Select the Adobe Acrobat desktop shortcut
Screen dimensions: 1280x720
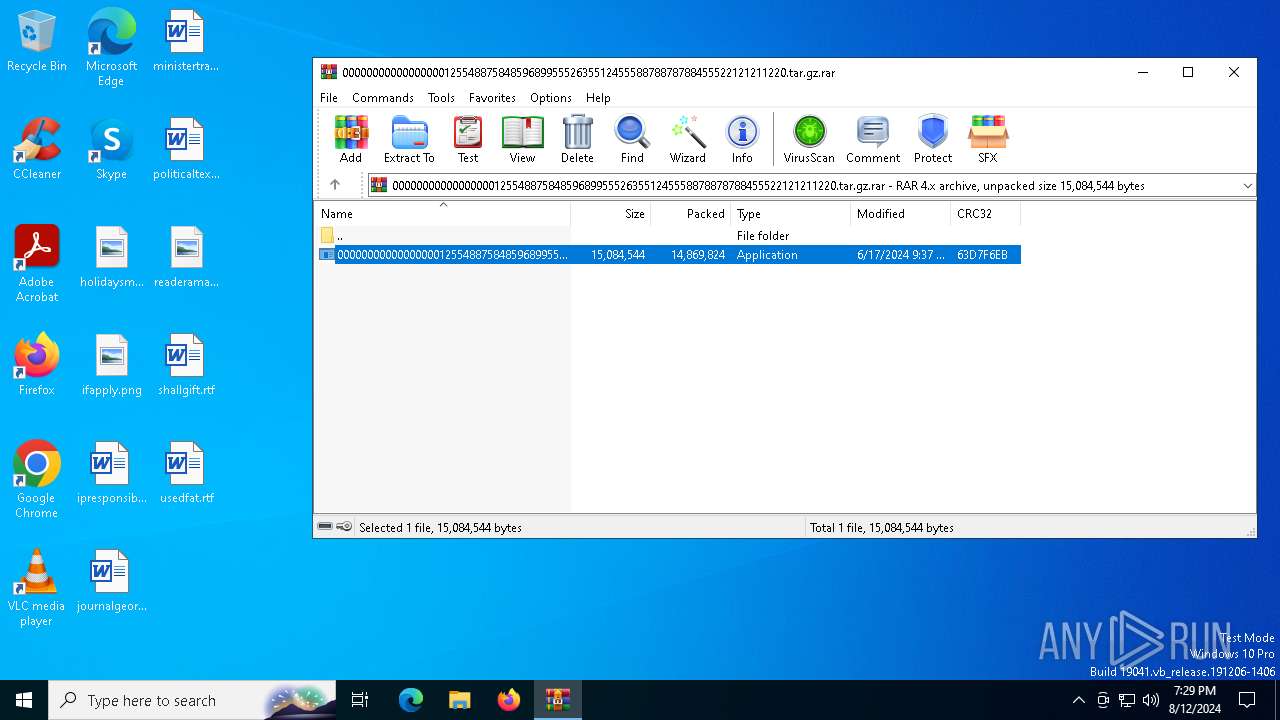click(x=37, y=264)
